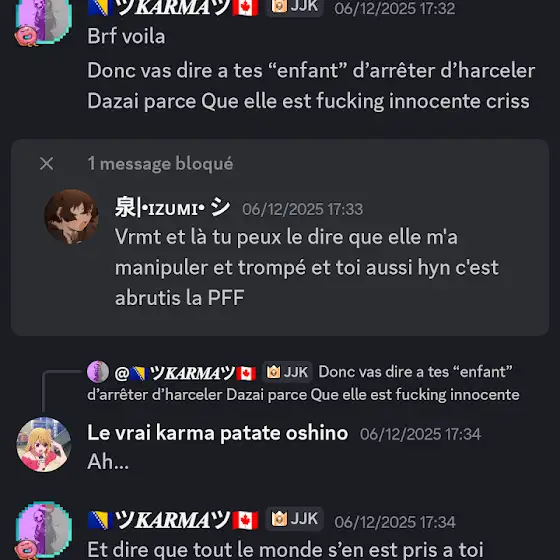The height and width of the screenshot is (560, 560).
Task: Click JJK server tag on the top message
Action: pyautogui.click(x=295, y=6)
